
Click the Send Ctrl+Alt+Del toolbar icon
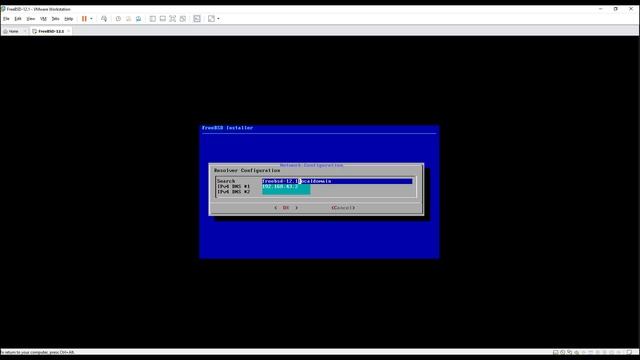pos(104,19)
